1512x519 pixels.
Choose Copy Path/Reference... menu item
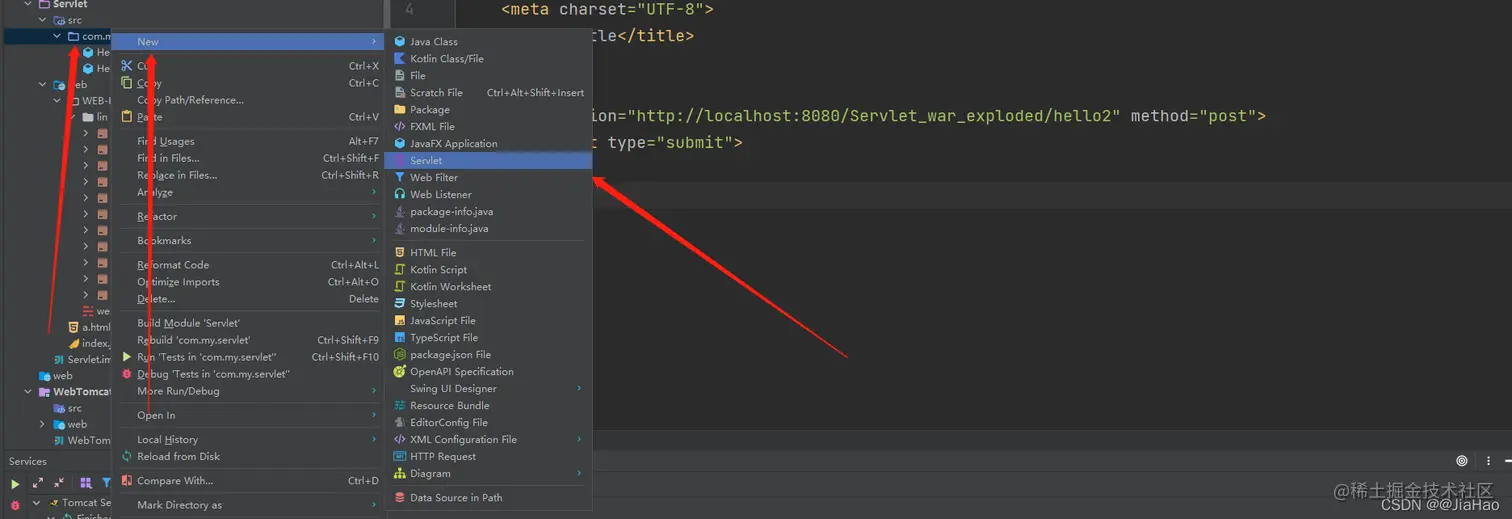(248, 100)
